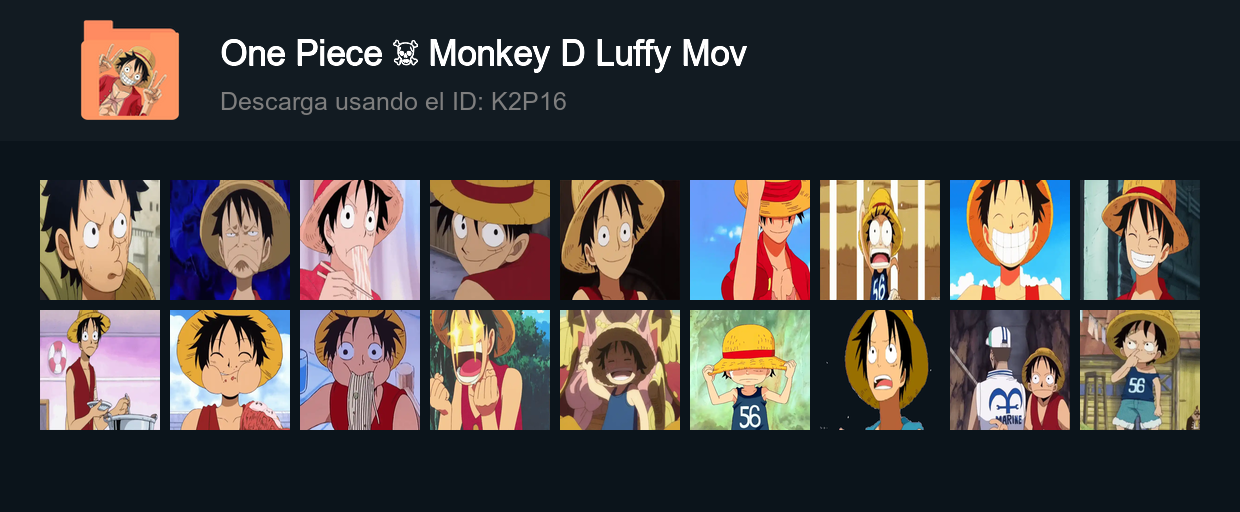Open sticker with Marine officer and Luffy
Screen dimensions: 1240x512
click(1010, 370)
